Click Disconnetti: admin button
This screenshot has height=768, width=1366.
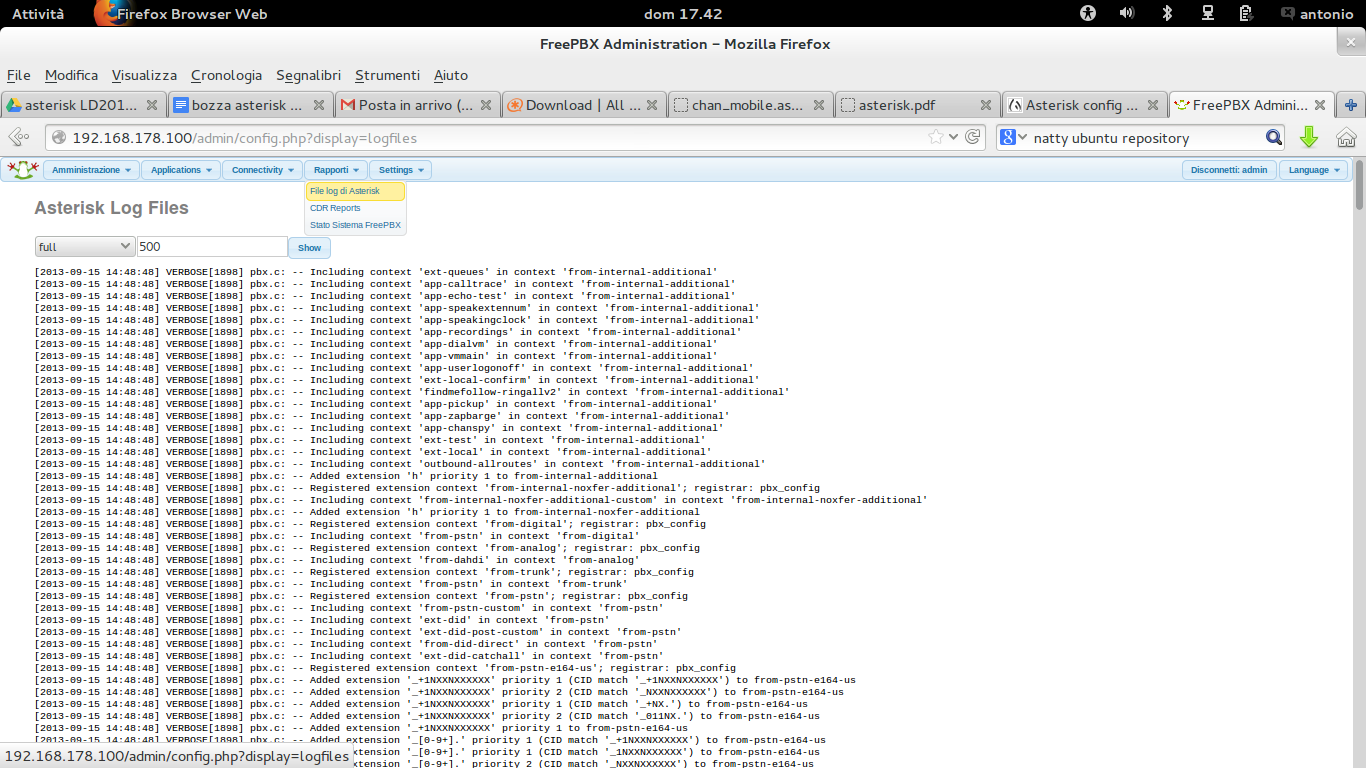point(1229,170)
